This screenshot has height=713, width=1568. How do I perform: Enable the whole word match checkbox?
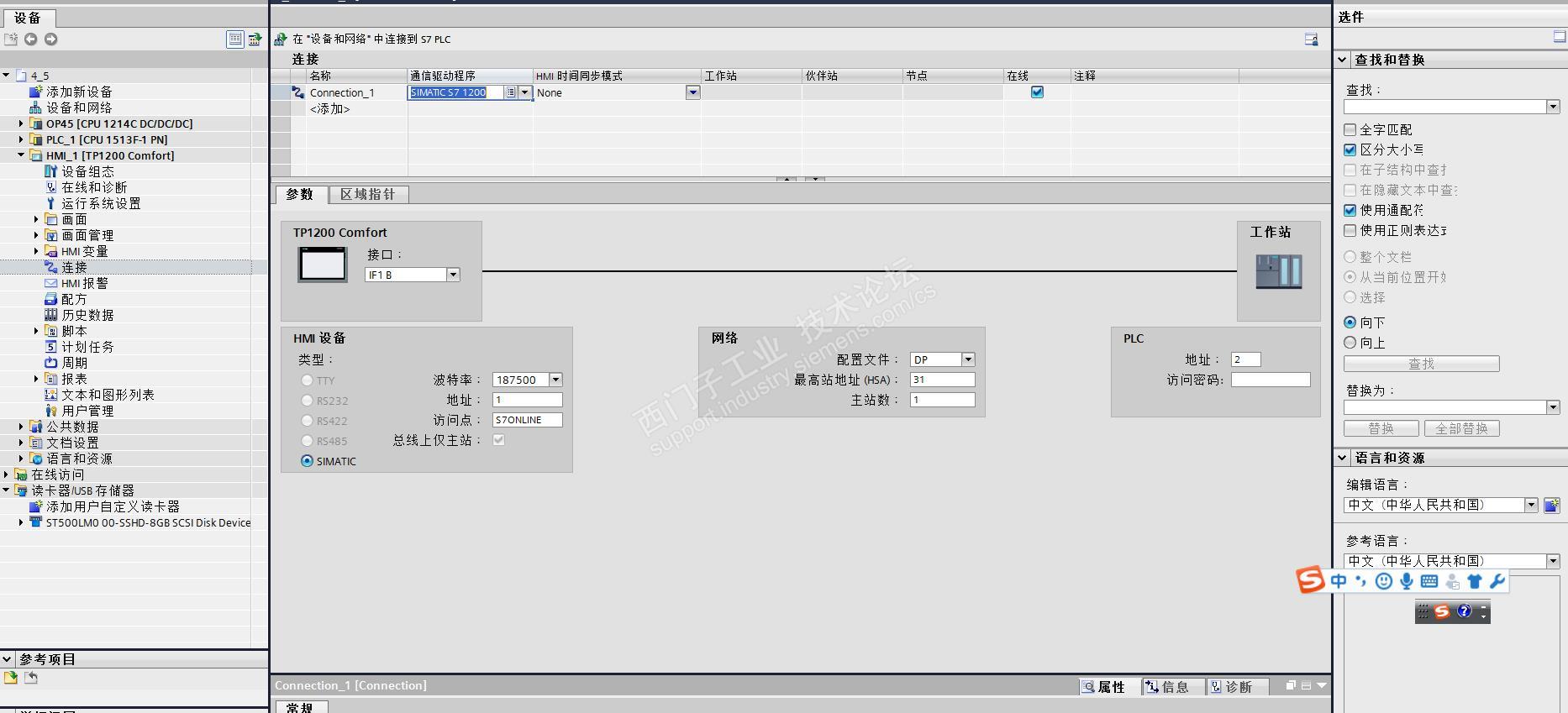coord(1350,129)
